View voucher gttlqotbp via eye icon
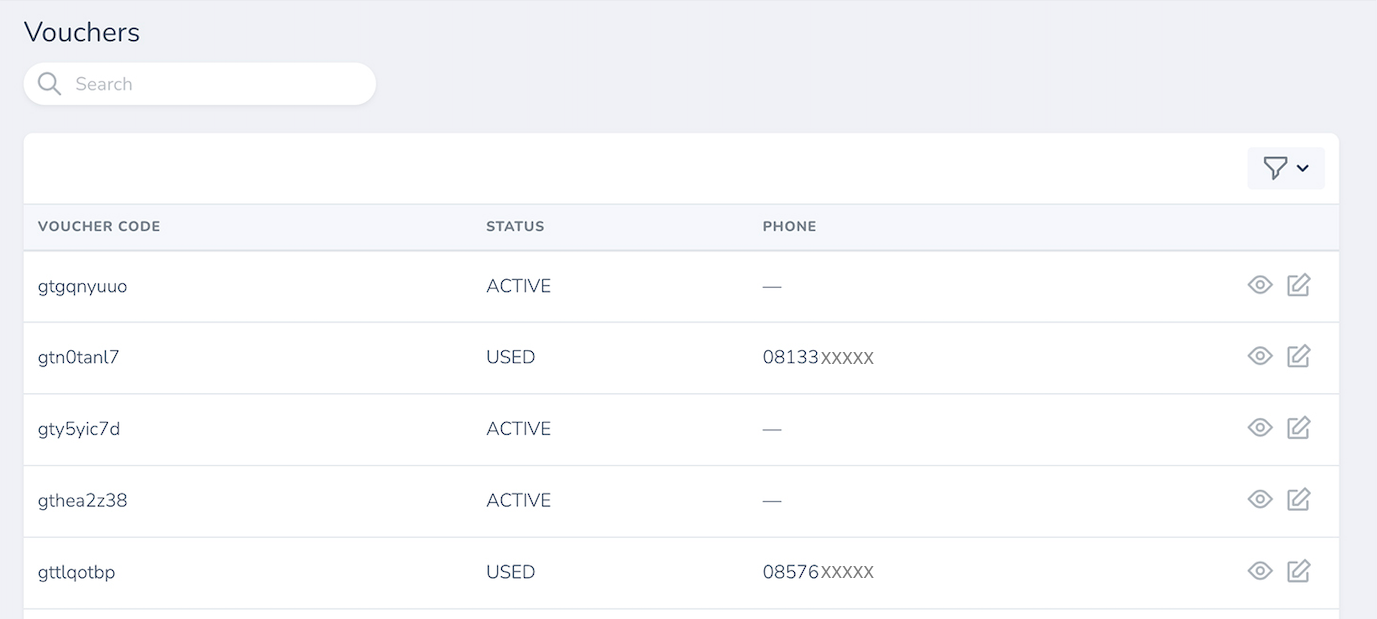This screenshot has height=619, width=1377. [x=1260, y=572]
